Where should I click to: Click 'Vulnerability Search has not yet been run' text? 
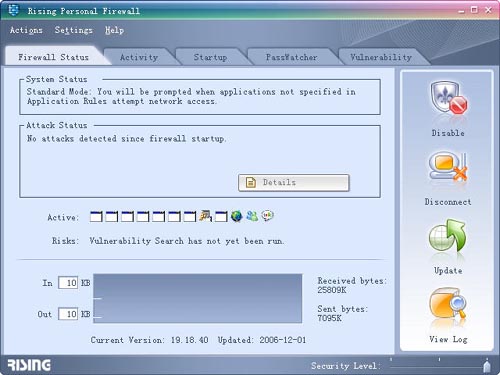coord(187,241)
